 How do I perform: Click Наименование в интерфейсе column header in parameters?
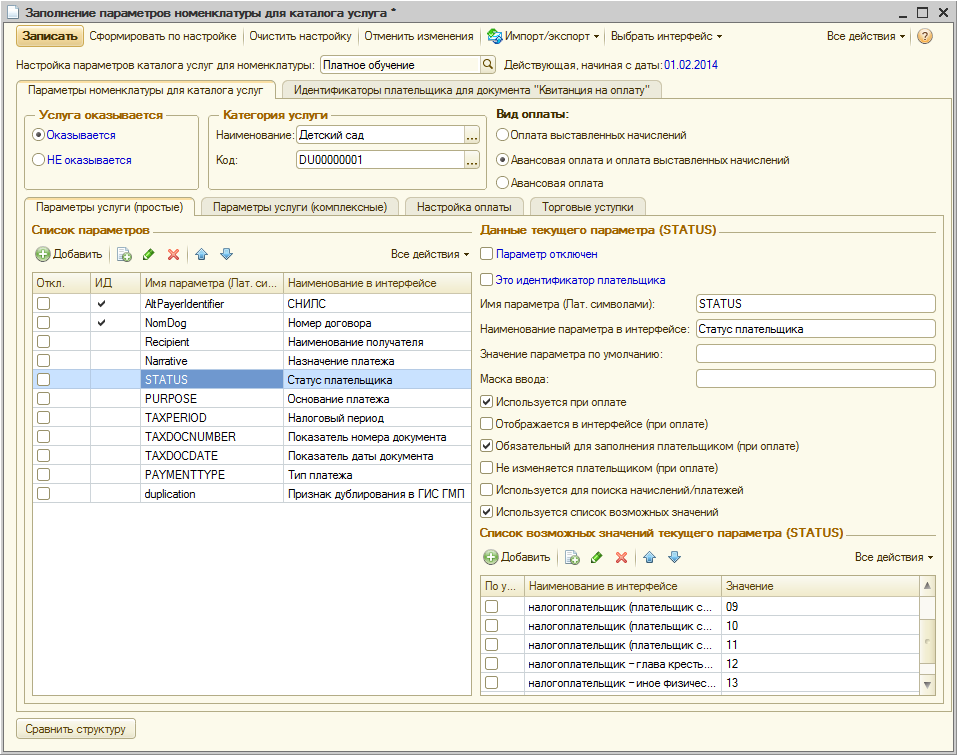tap(377, 283)
